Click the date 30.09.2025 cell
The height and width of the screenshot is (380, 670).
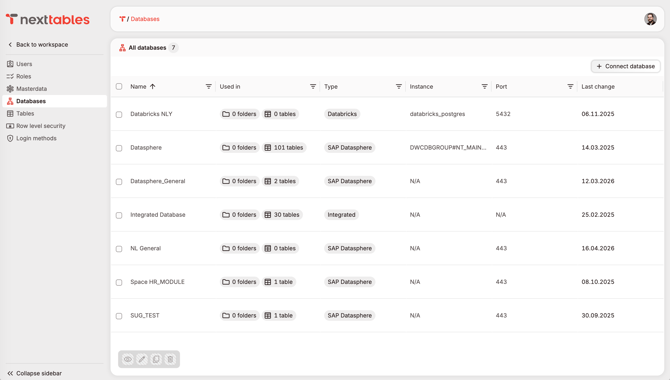click(598, 315)
